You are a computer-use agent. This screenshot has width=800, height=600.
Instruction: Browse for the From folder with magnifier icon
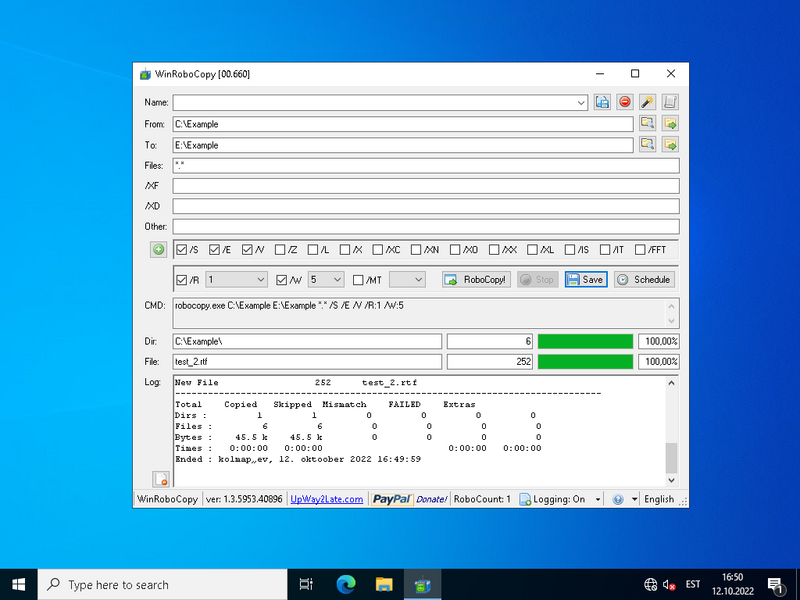647,123
